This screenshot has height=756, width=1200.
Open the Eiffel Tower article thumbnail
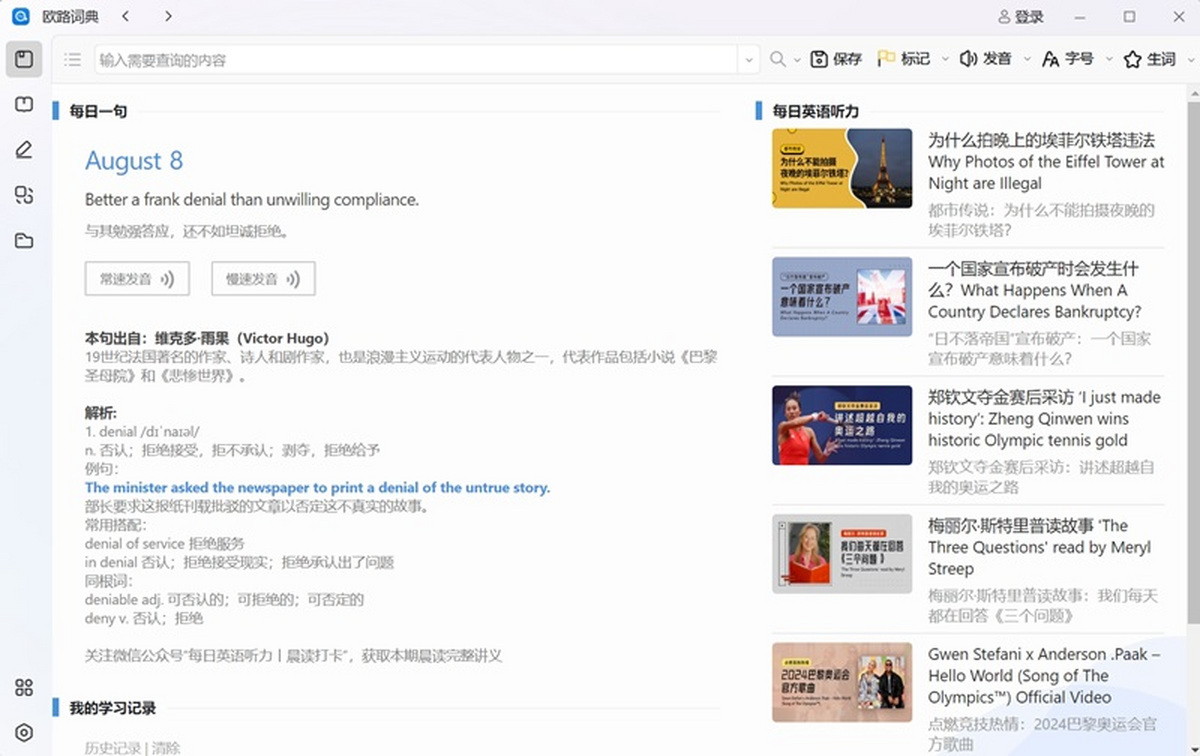coord(841,168)
